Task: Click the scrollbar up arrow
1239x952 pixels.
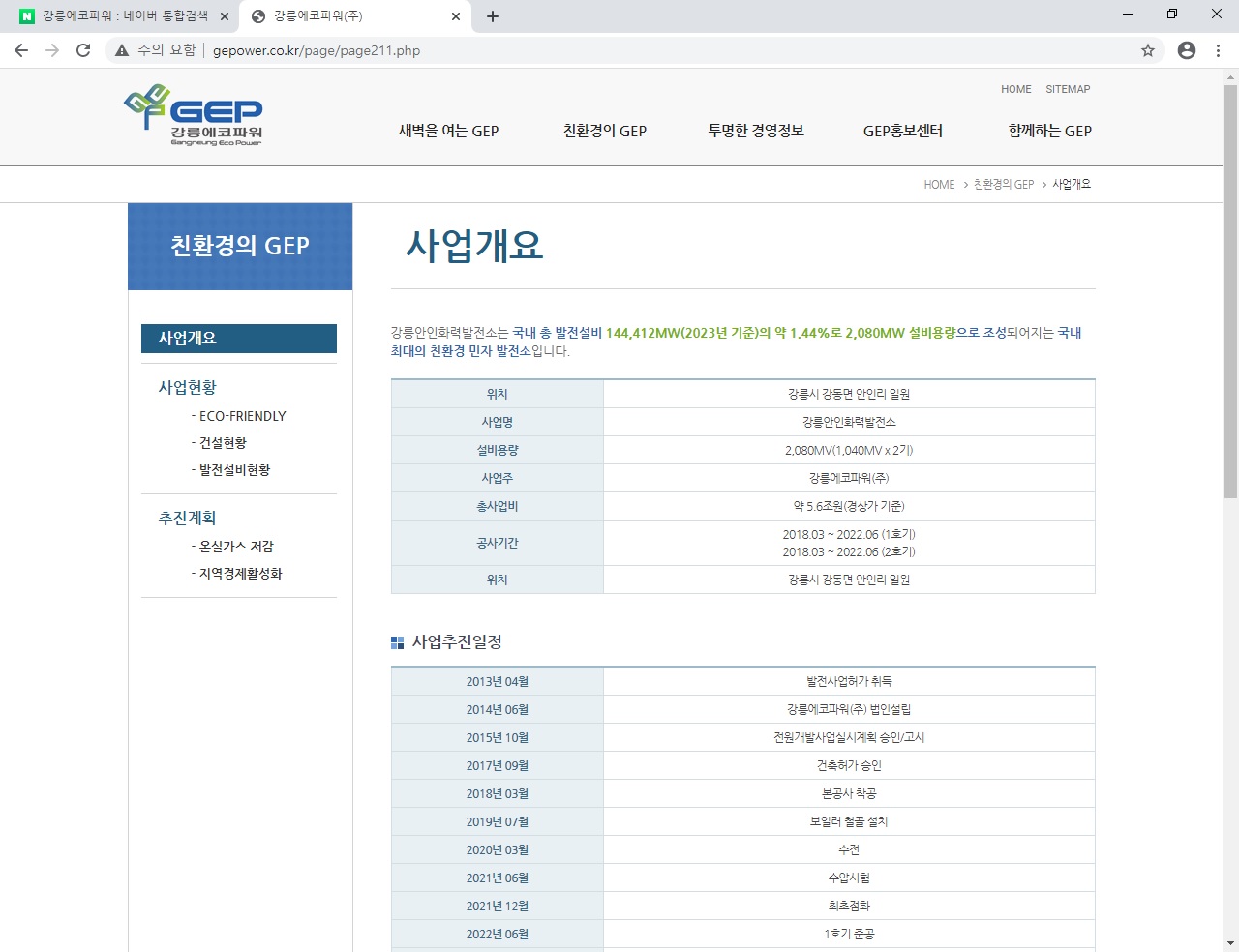Action: click(1230, 76)
